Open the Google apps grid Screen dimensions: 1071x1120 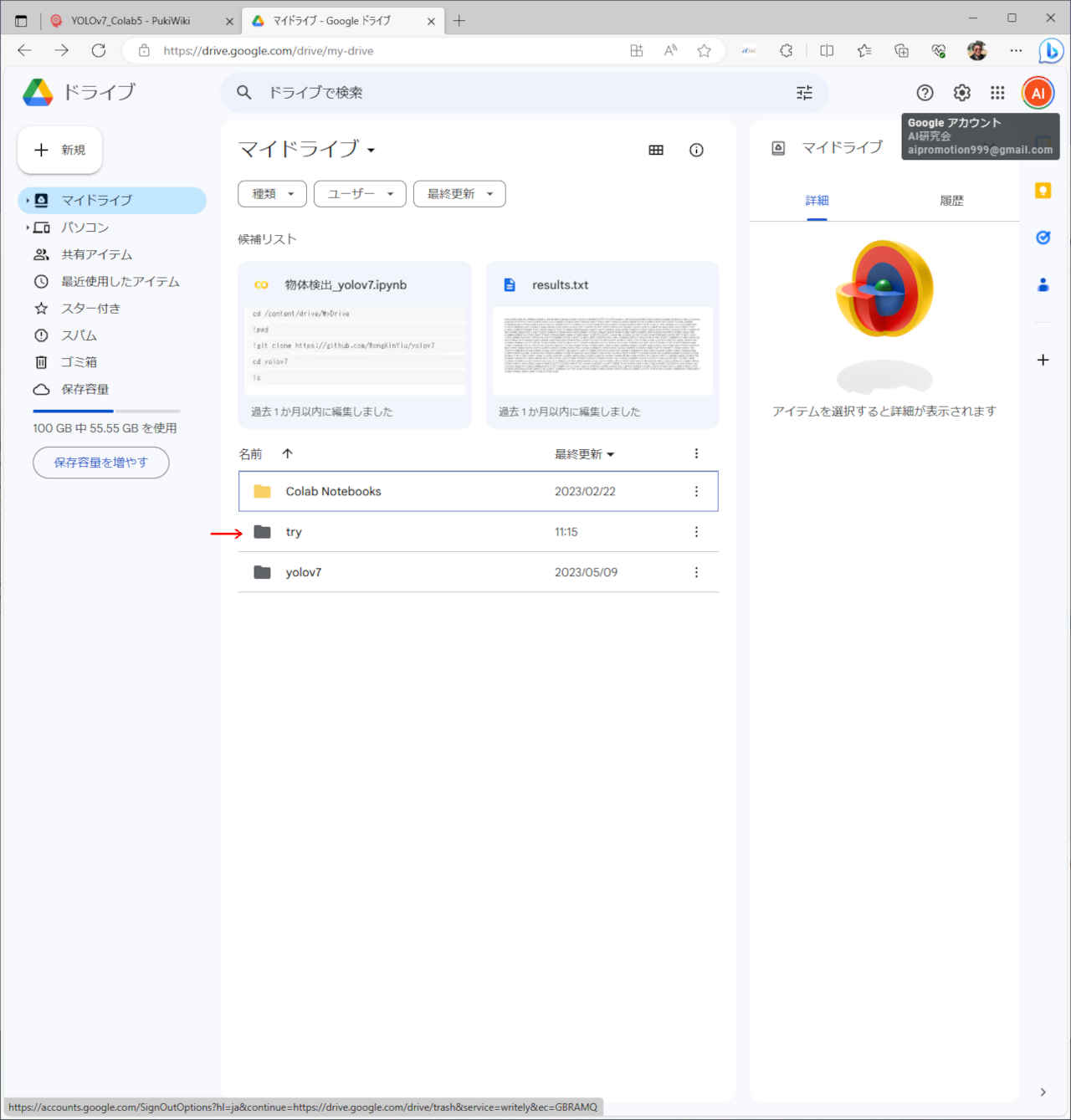point(997,93)
